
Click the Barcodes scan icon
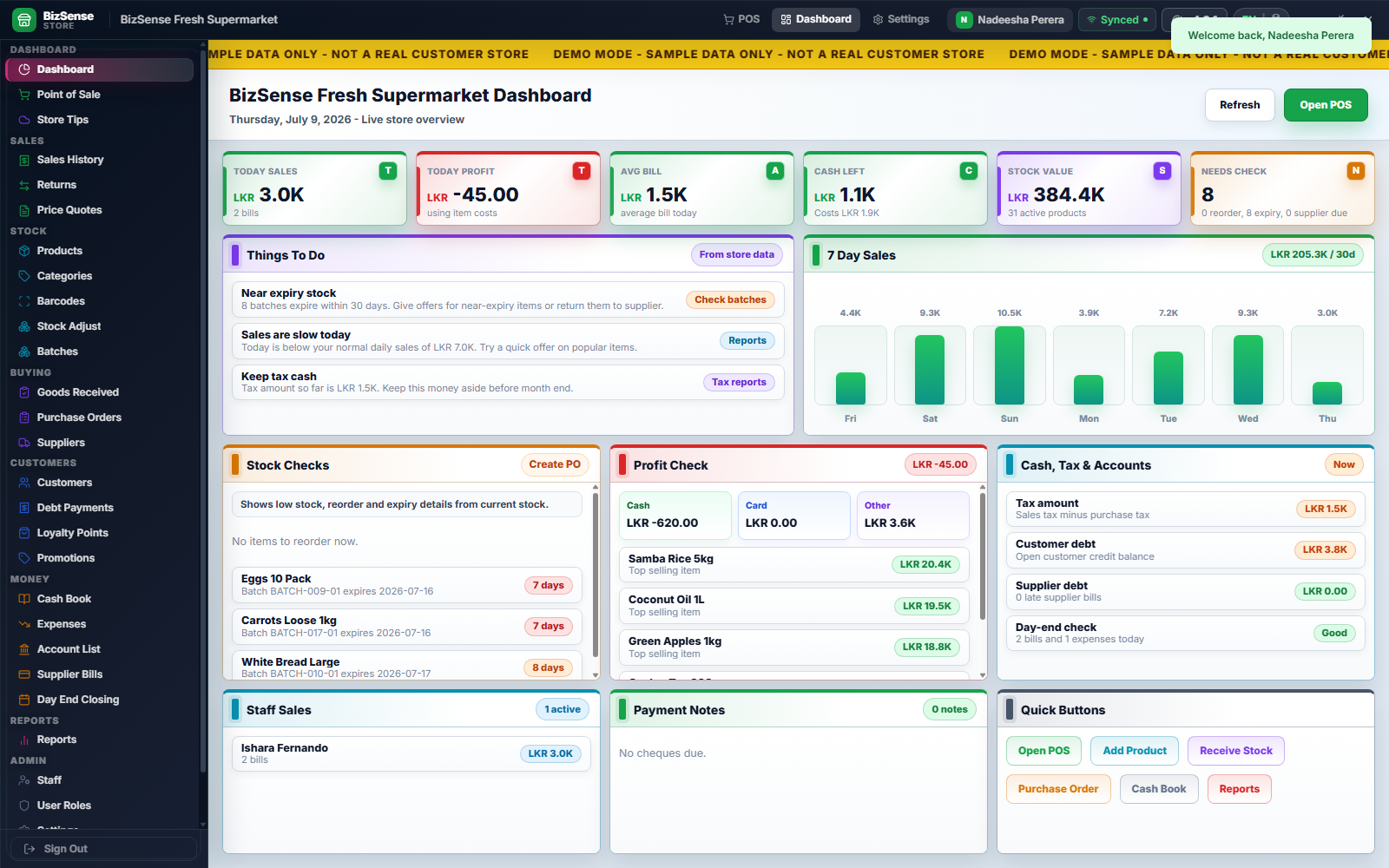point(24,301)
